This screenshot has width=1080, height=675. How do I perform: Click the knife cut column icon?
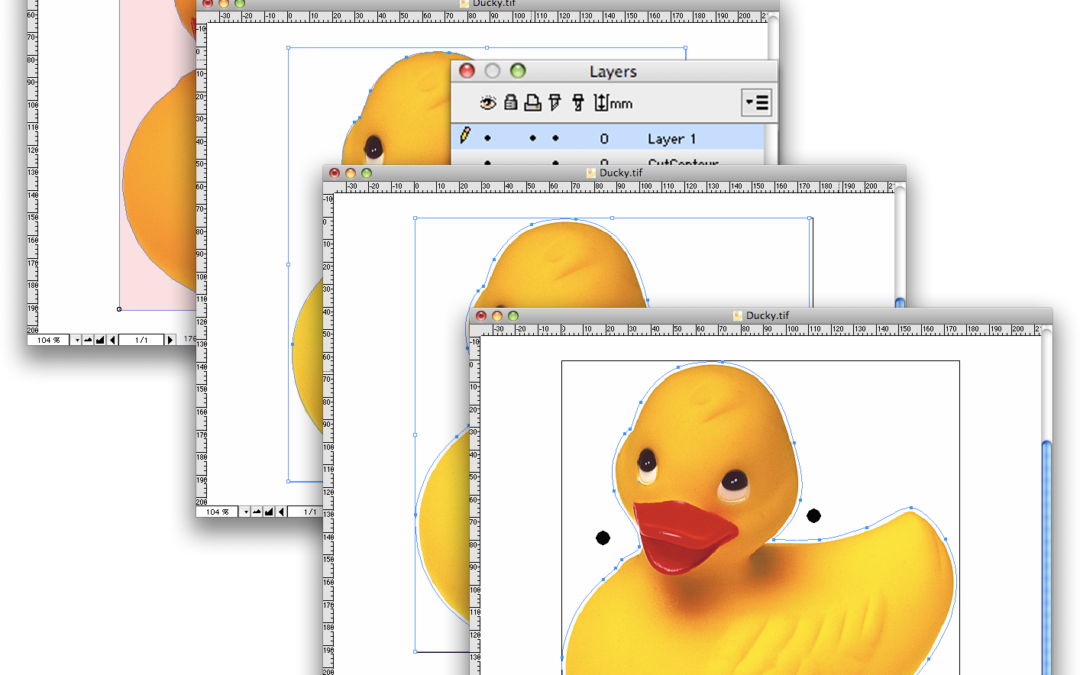click(555, 102)
